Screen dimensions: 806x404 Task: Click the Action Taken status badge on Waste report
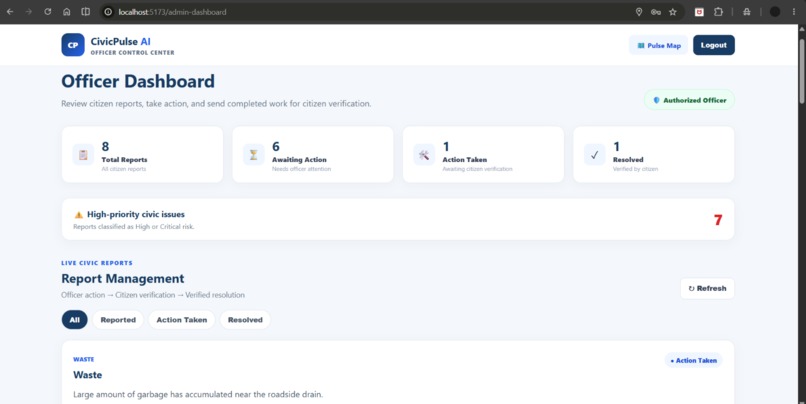click(693, 360)
